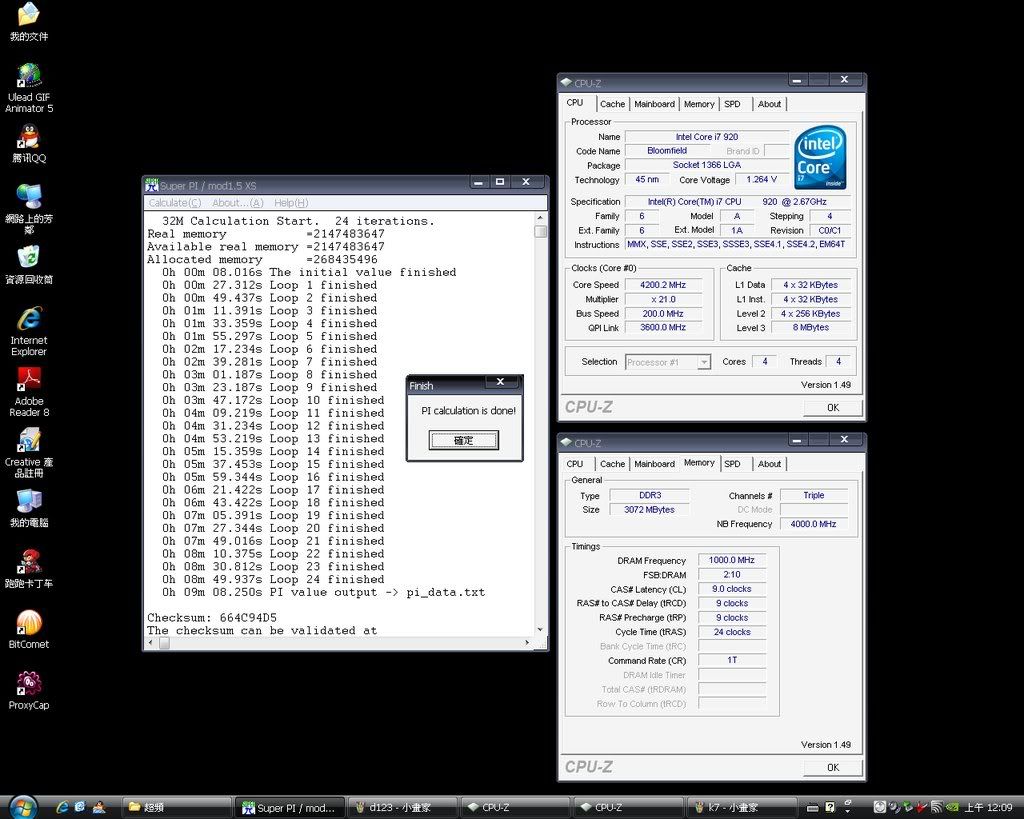This screenshot has height=819, width=1024.
Task: Click Super PI scroll down arrow
Action: [x=540, y=630]
